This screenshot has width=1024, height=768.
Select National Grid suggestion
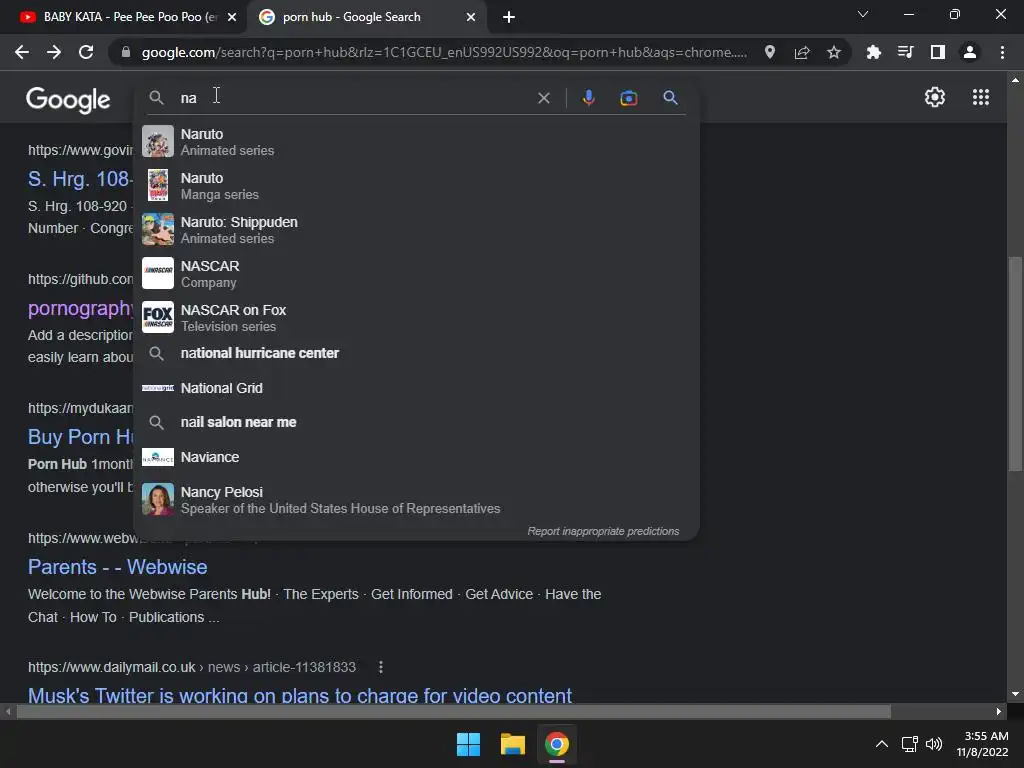[x=416, y=388]
